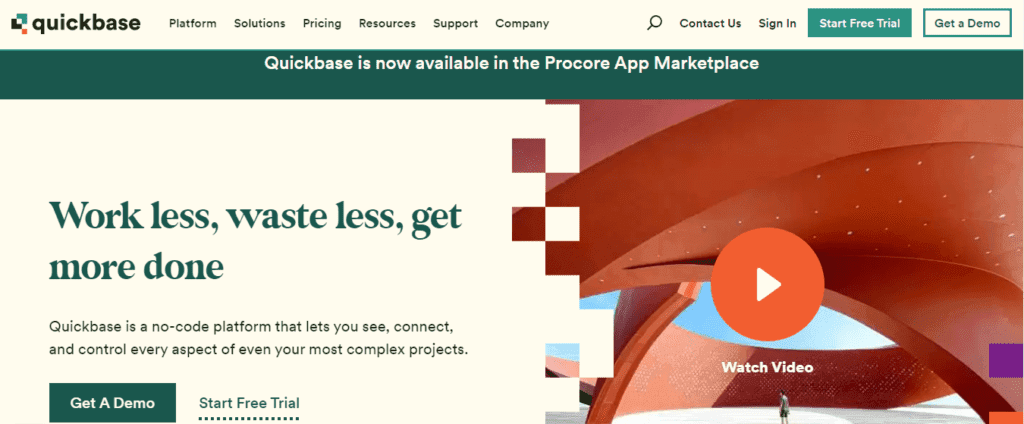Click the purple square at the right edge

[x=1005, y=360]
